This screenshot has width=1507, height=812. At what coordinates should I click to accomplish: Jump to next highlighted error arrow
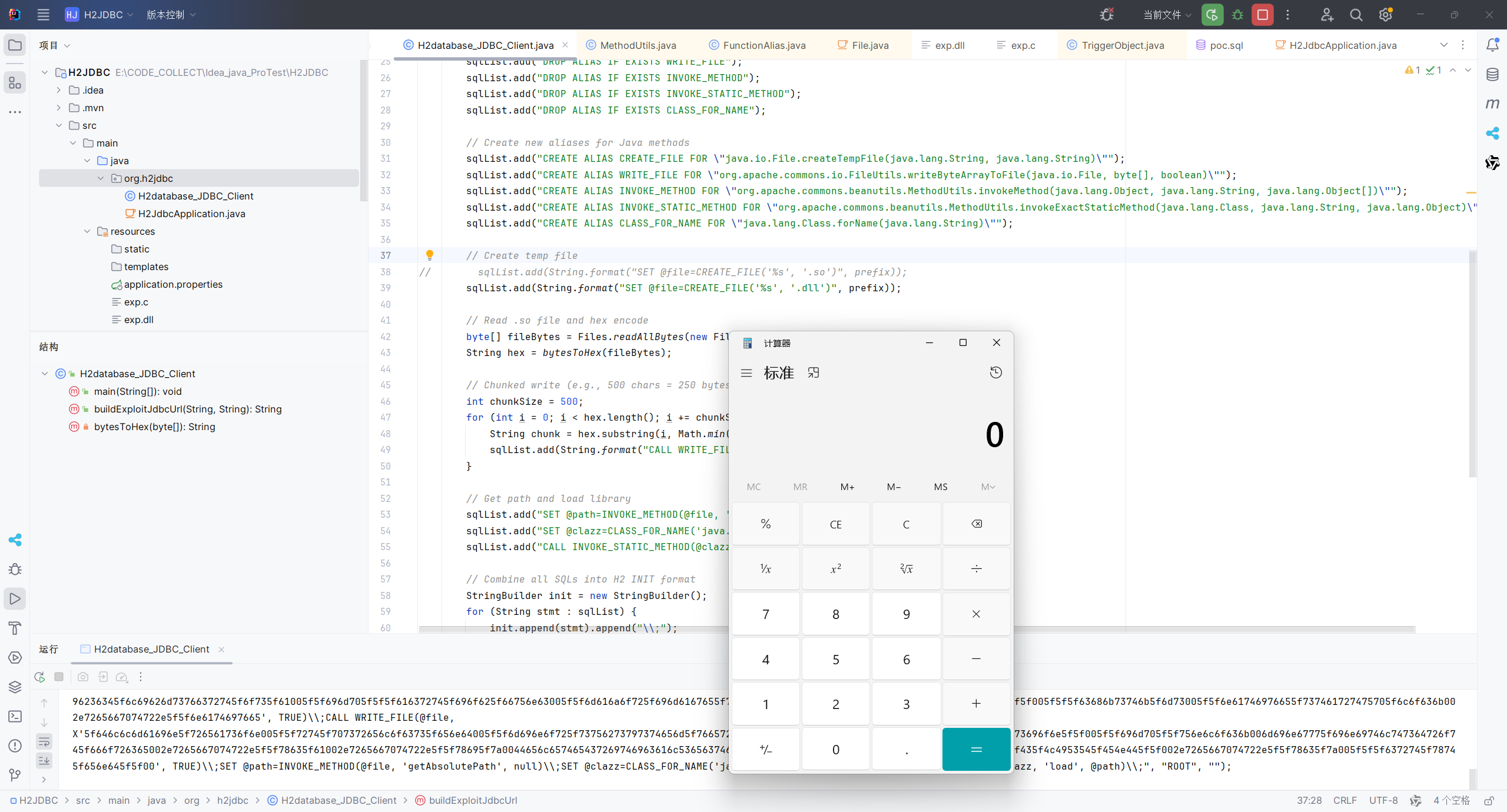click(1468, 70)
